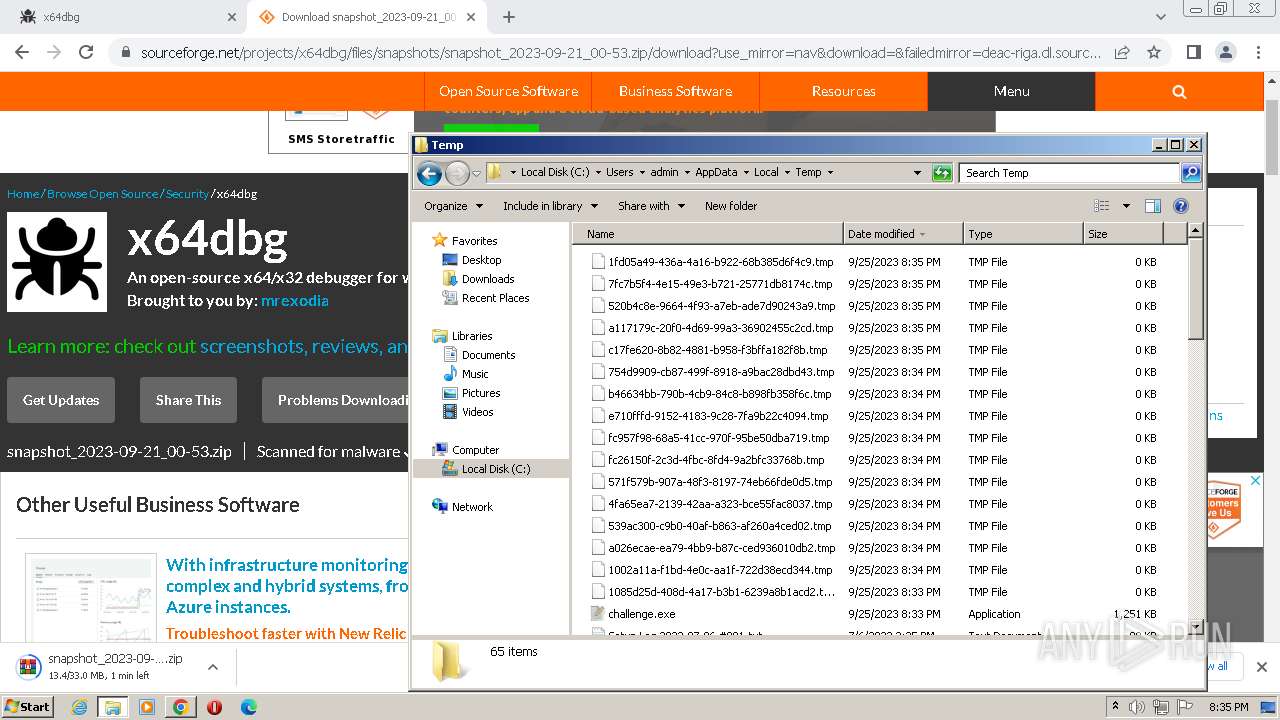Viewport: 1280px width, 720px height.
Task: Expand the address bar history dropdown
Action: (917, 173)
